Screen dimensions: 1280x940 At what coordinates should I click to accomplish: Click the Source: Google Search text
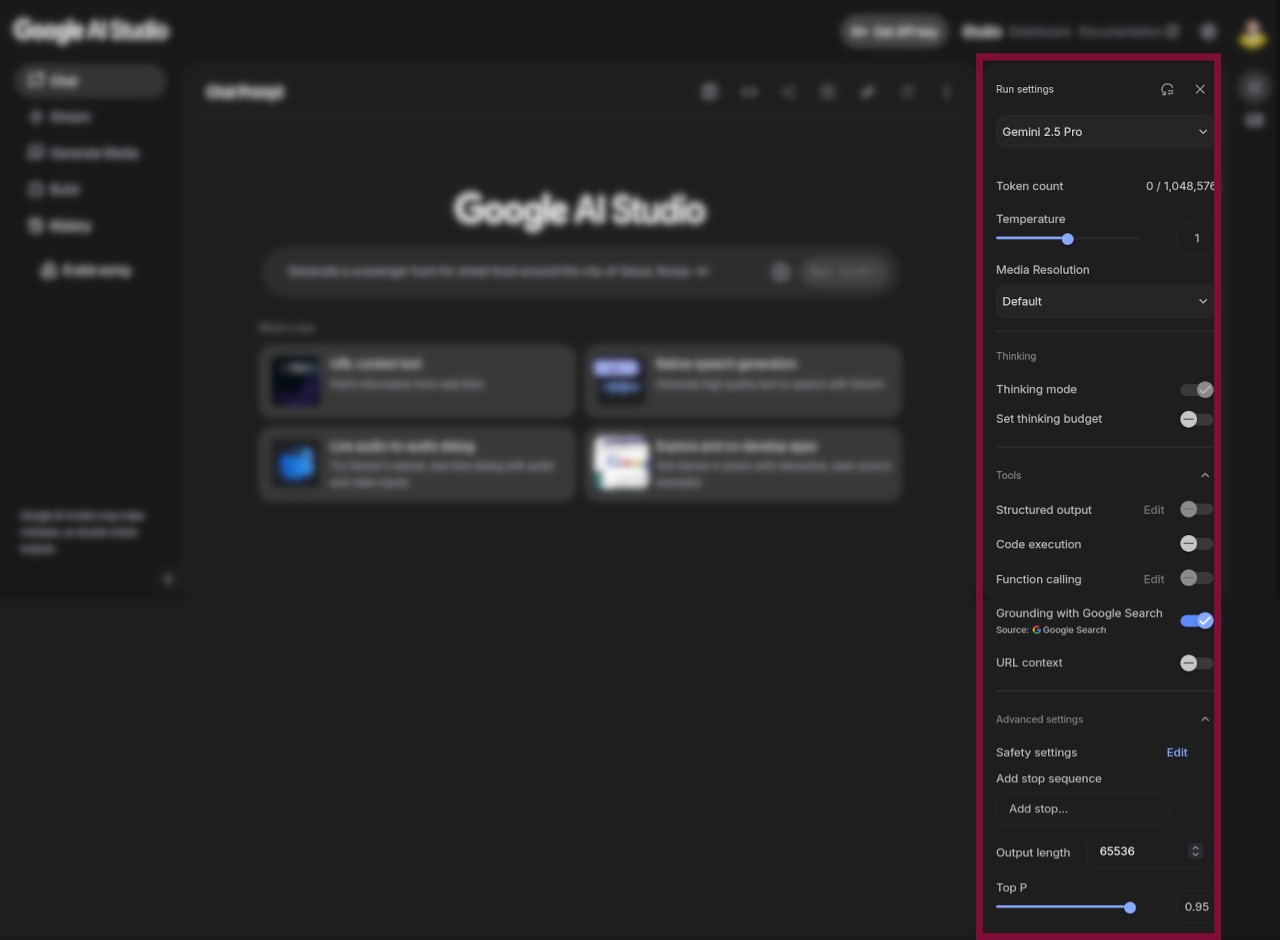click(1051, 630)
